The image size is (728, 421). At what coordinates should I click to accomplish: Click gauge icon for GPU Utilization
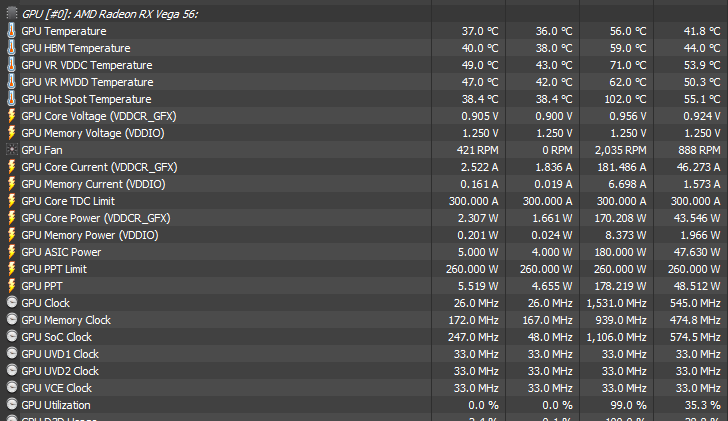(x=12, y=405)
